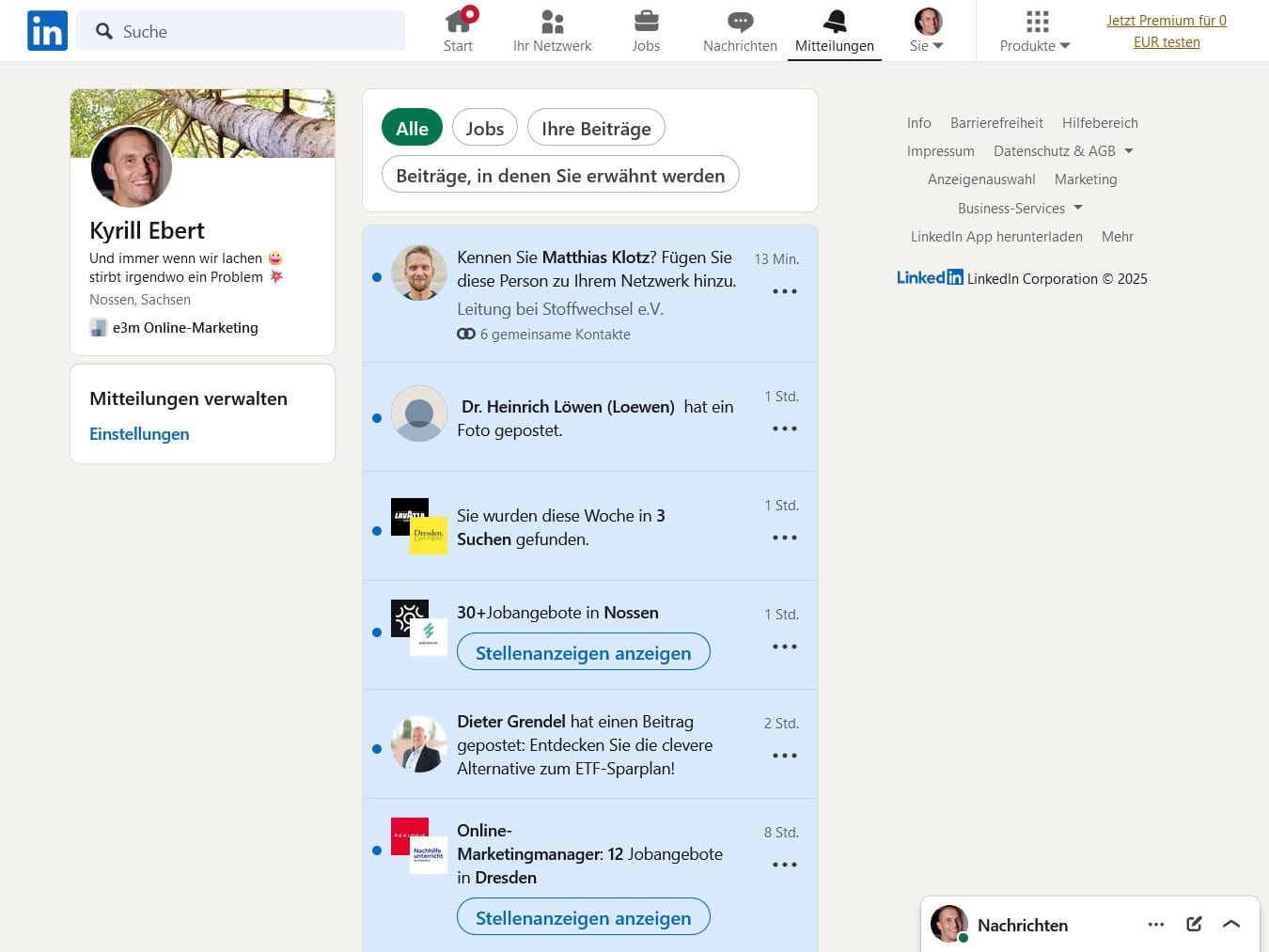The width and height of the screenshot is (1269, 952).
Task: Click Jetzt Premium testen link
Action: (1167, 31)
